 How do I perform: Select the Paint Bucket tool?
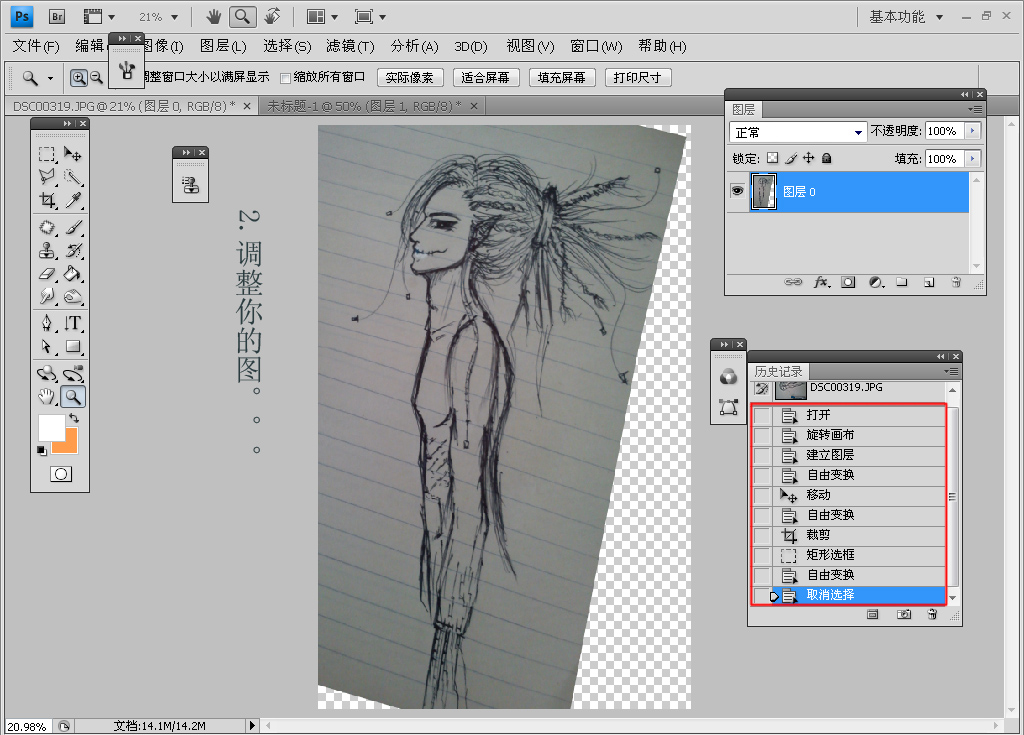tap(73, 274)
